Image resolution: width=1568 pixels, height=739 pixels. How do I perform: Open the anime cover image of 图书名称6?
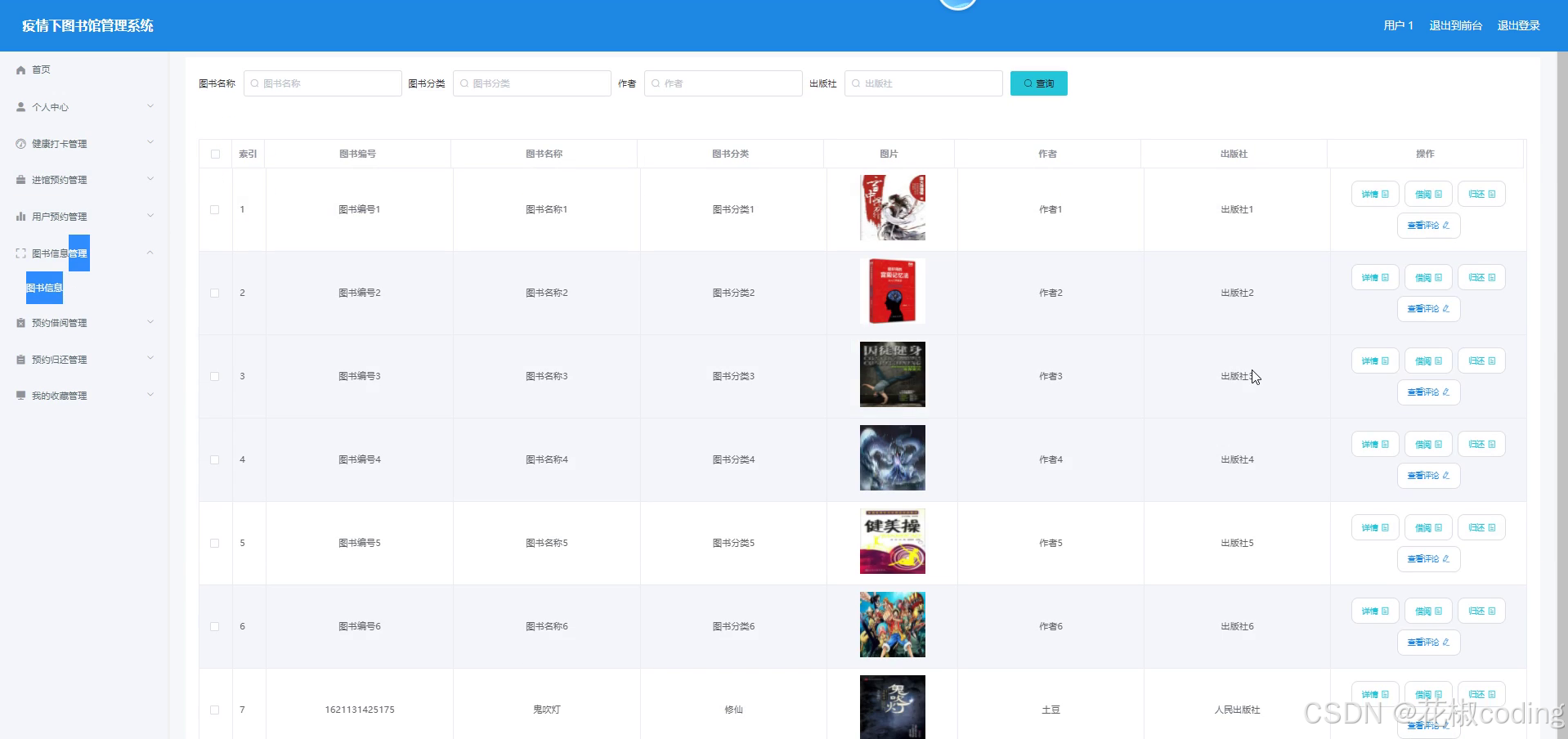[x=892, y=625]
